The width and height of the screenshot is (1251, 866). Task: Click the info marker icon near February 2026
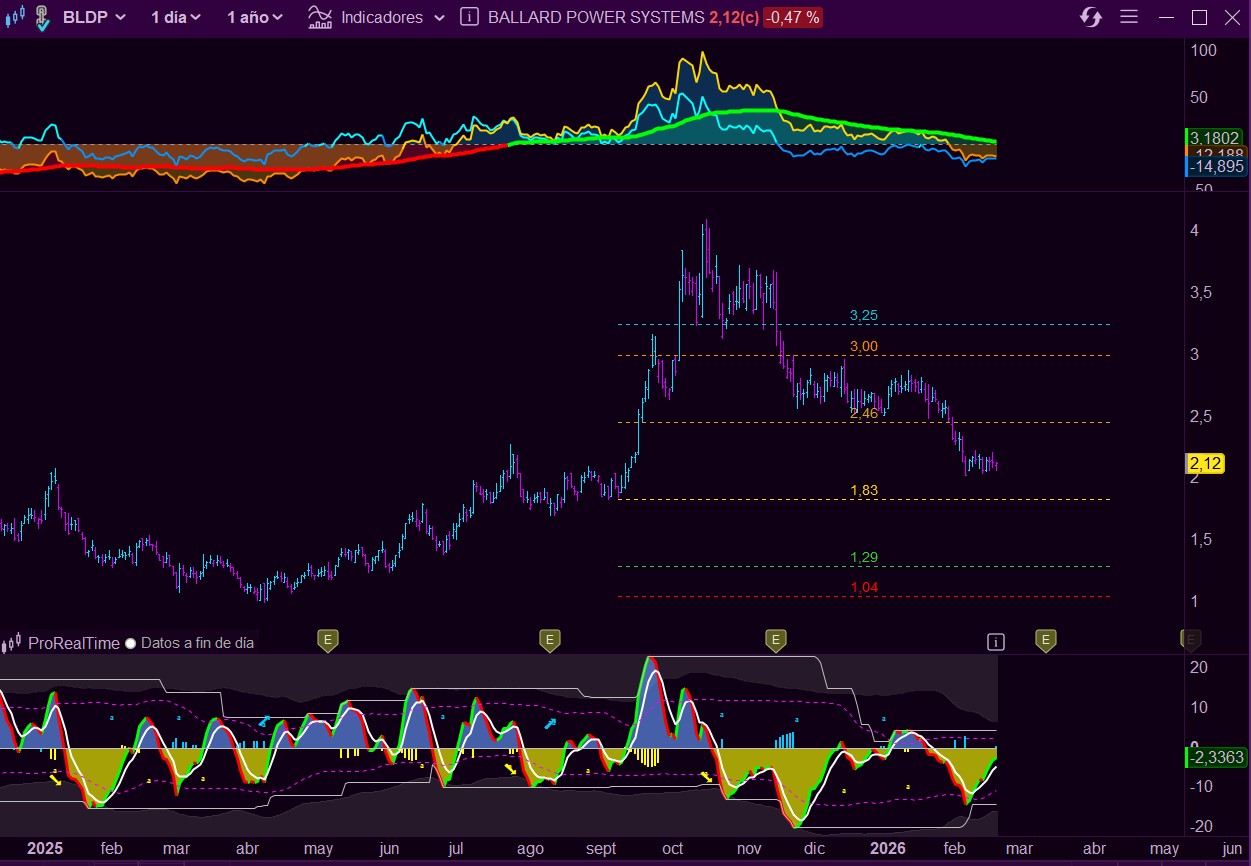[995, 642]
